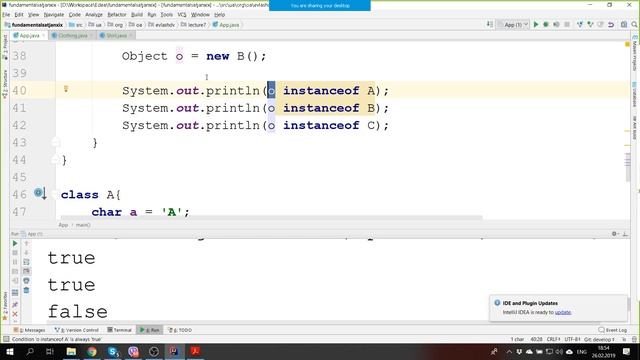The width and height of the screenshot is (640, 360).
Task: Open the Analyze menu
Action: [x=94, y=14]
